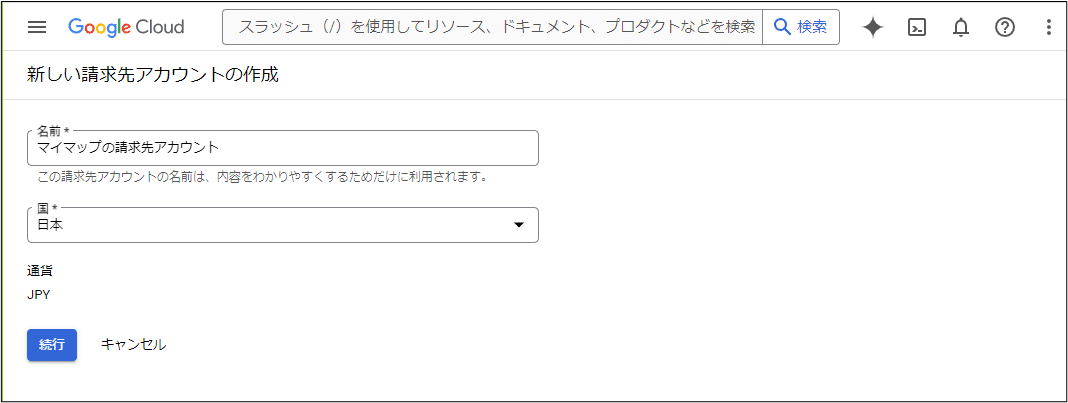Screen dimensions: 1068x403
Task: Focus the resource search bar
Action: [492, 27]
